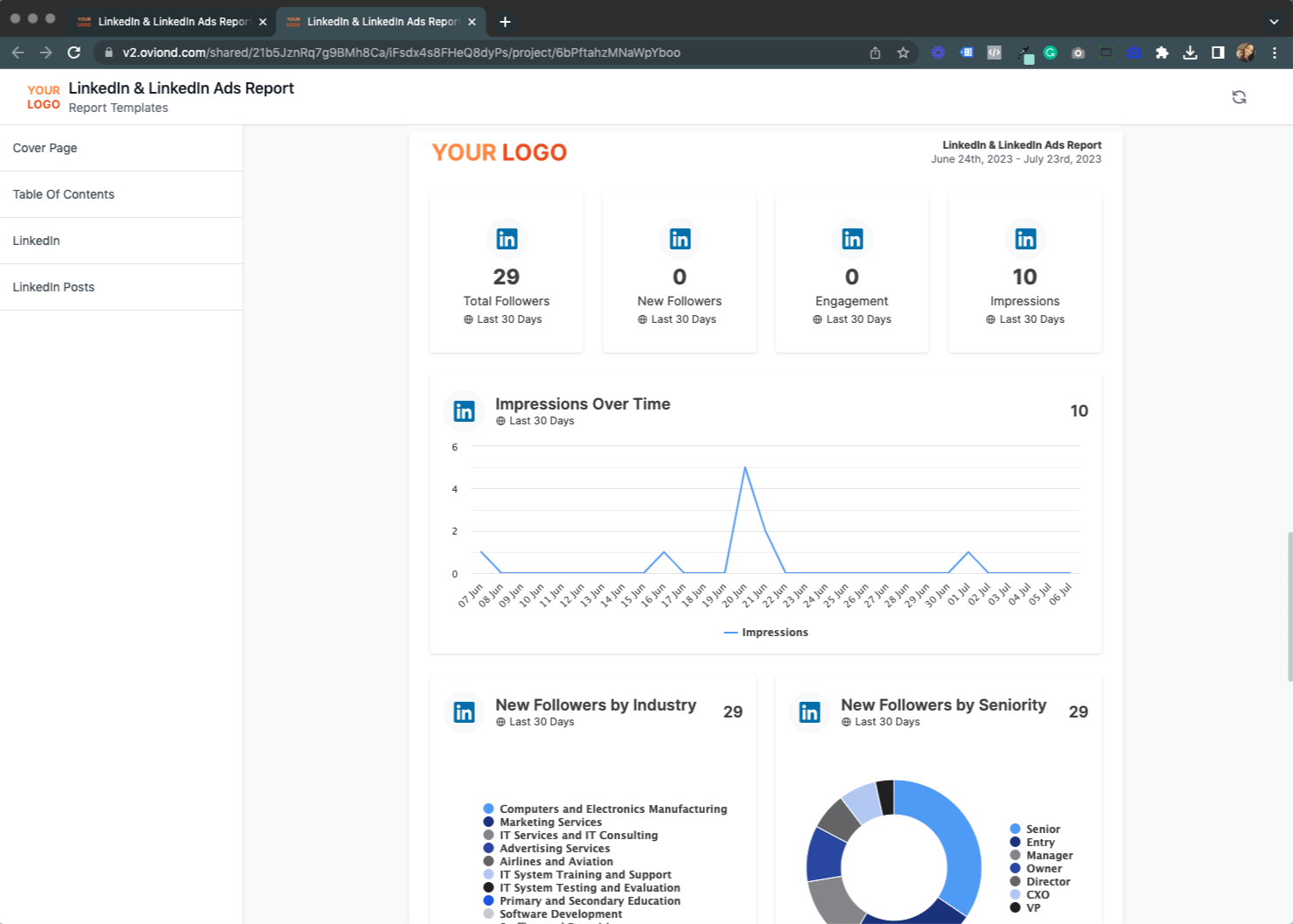The height and width of the screenshot is (924, 1293).
Task: Click the report date range text
Action: click(x=1016, y=159)
